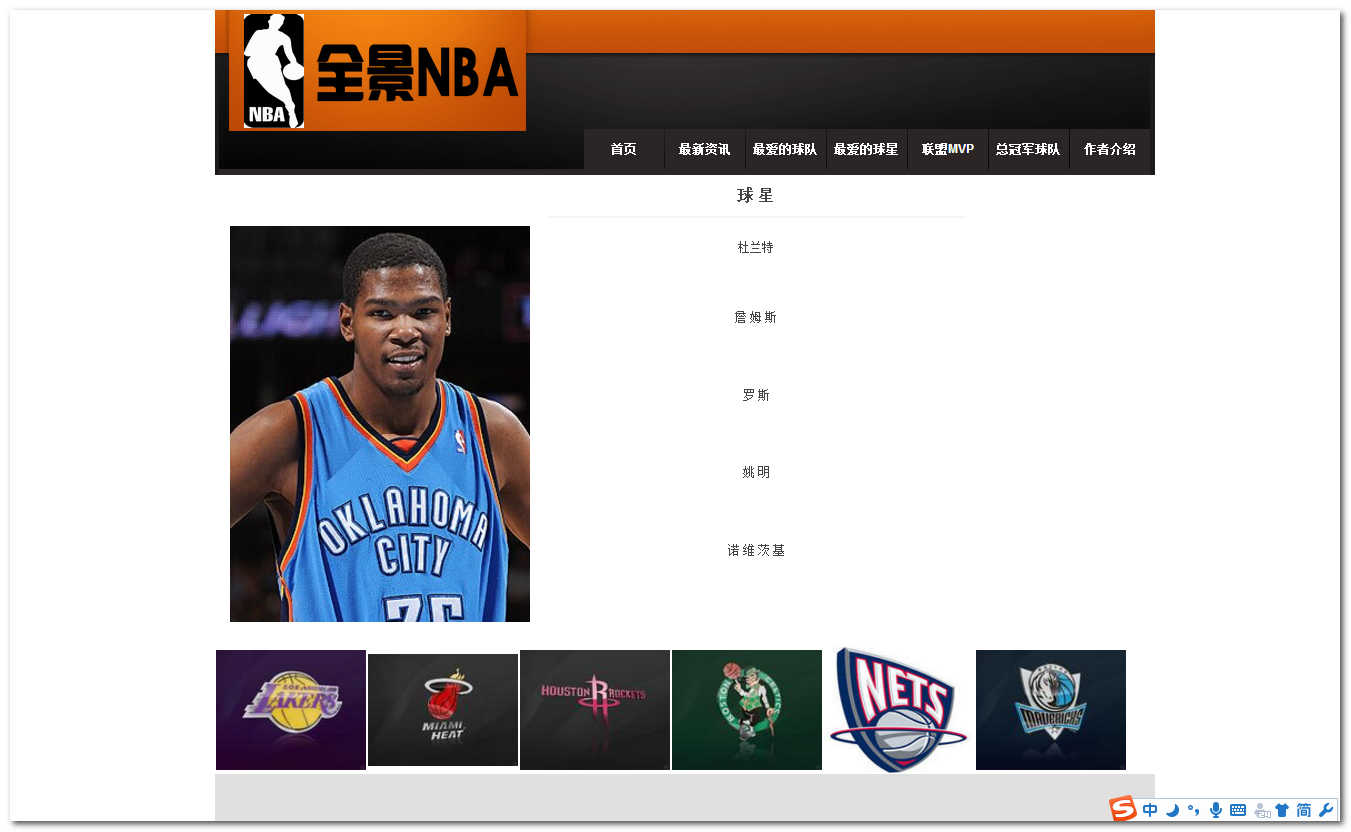The width and height of the screenshot is (1351, 832).
Task: Open the 作者介绍 menu item
Action: click(x=1110, y=149)
